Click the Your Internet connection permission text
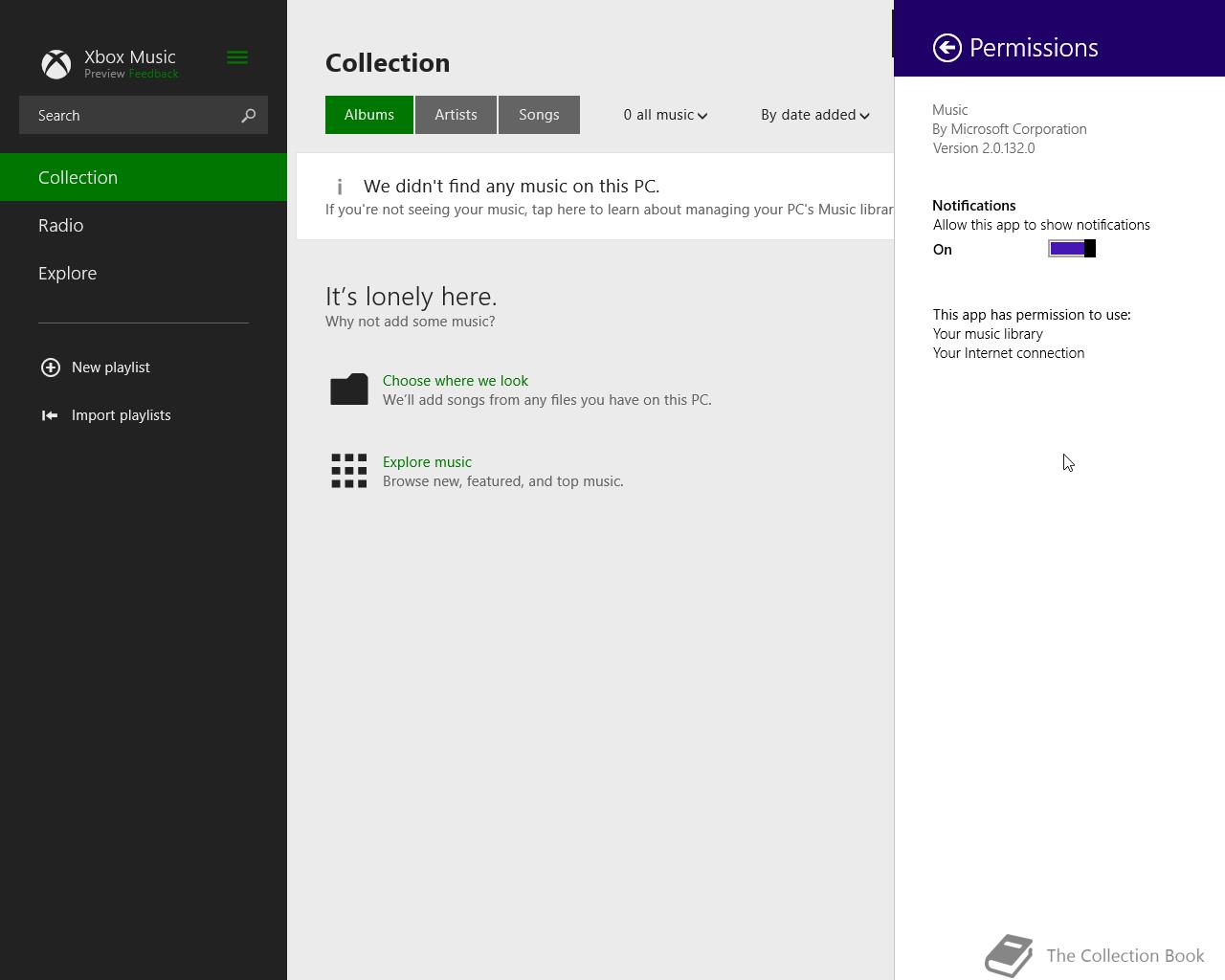This screenshot has height=980, width=1225. tap(1009, 353)
